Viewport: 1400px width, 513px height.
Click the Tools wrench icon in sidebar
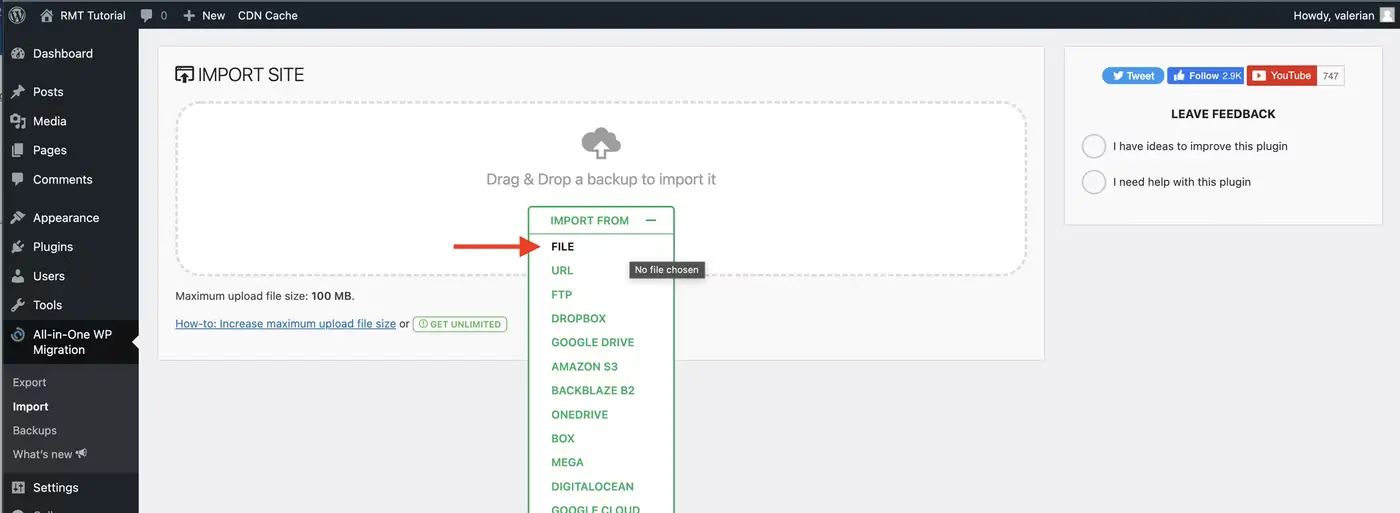pyautogui.click(x=18, y=305)
